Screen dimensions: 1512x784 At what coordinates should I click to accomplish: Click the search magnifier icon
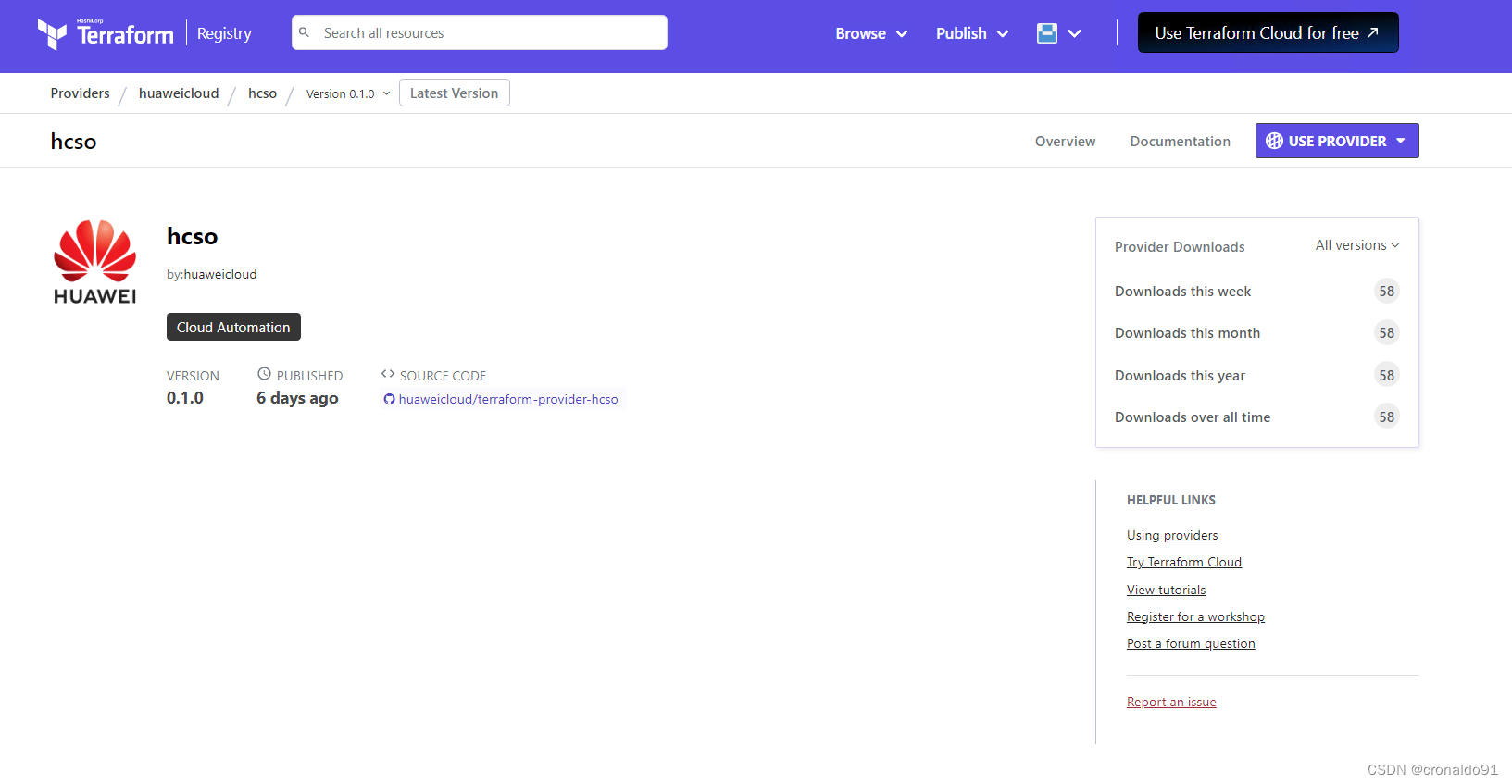pos(304,32)
